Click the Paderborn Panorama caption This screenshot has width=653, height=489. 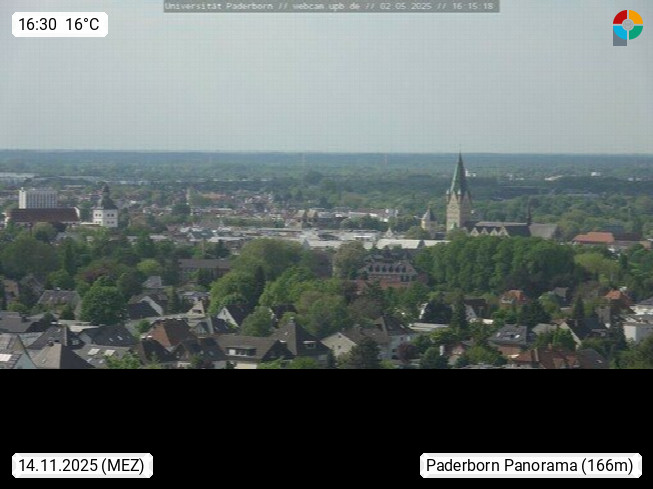click(502, 465)
